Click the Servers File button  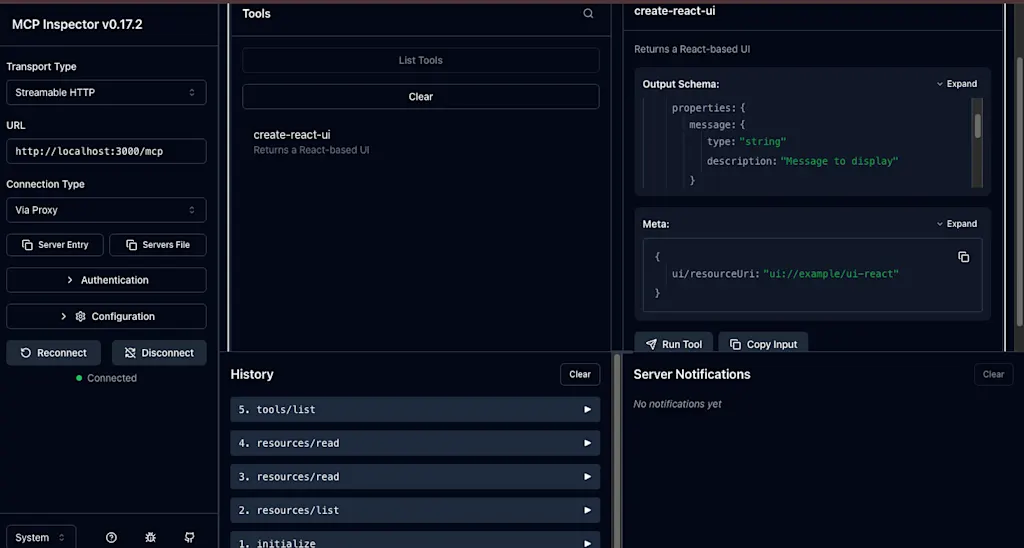157,245
